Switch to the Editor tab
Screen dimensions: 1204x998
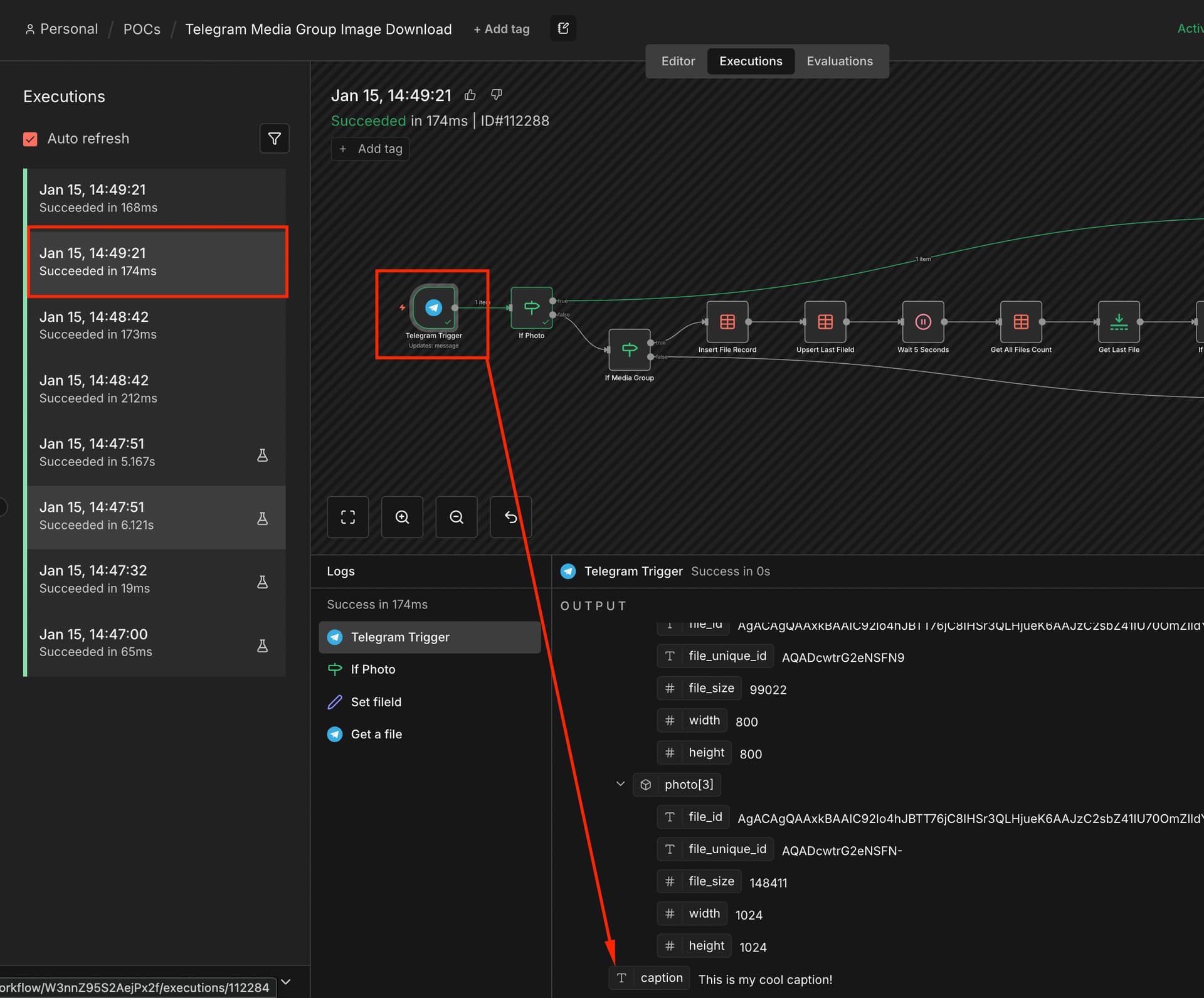(x=677, y=61)
